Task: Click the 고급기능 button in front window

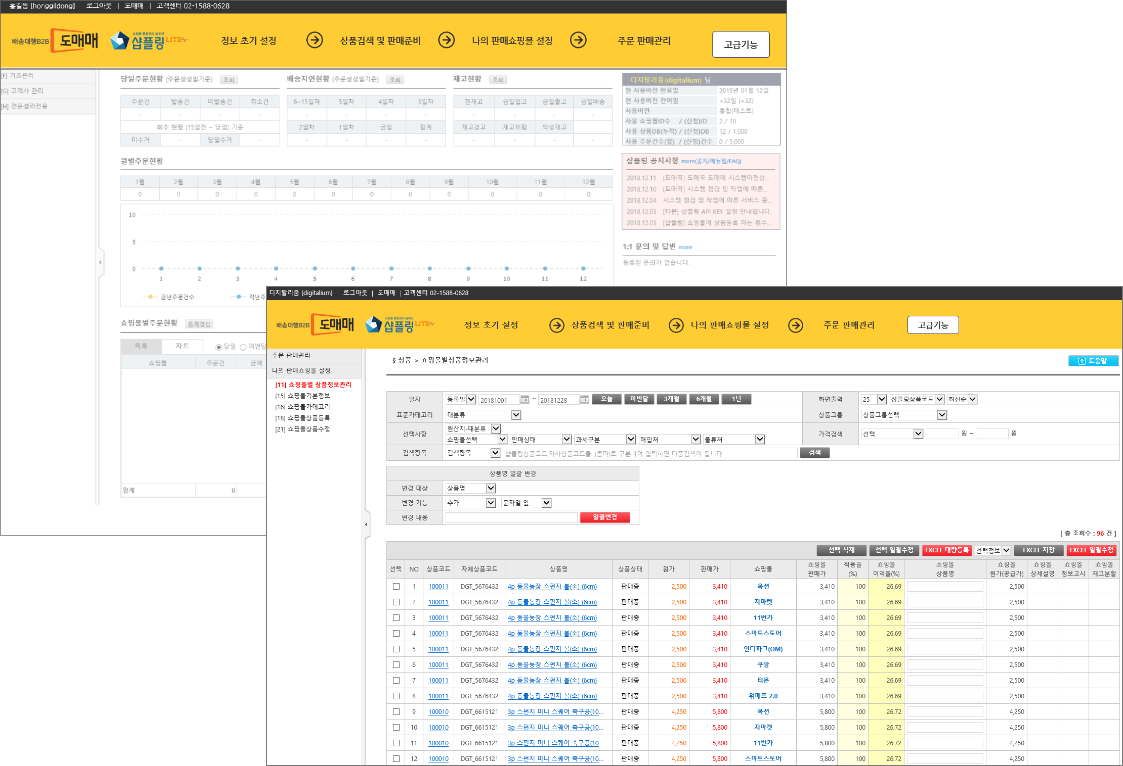Action: (x=932, y=325)
